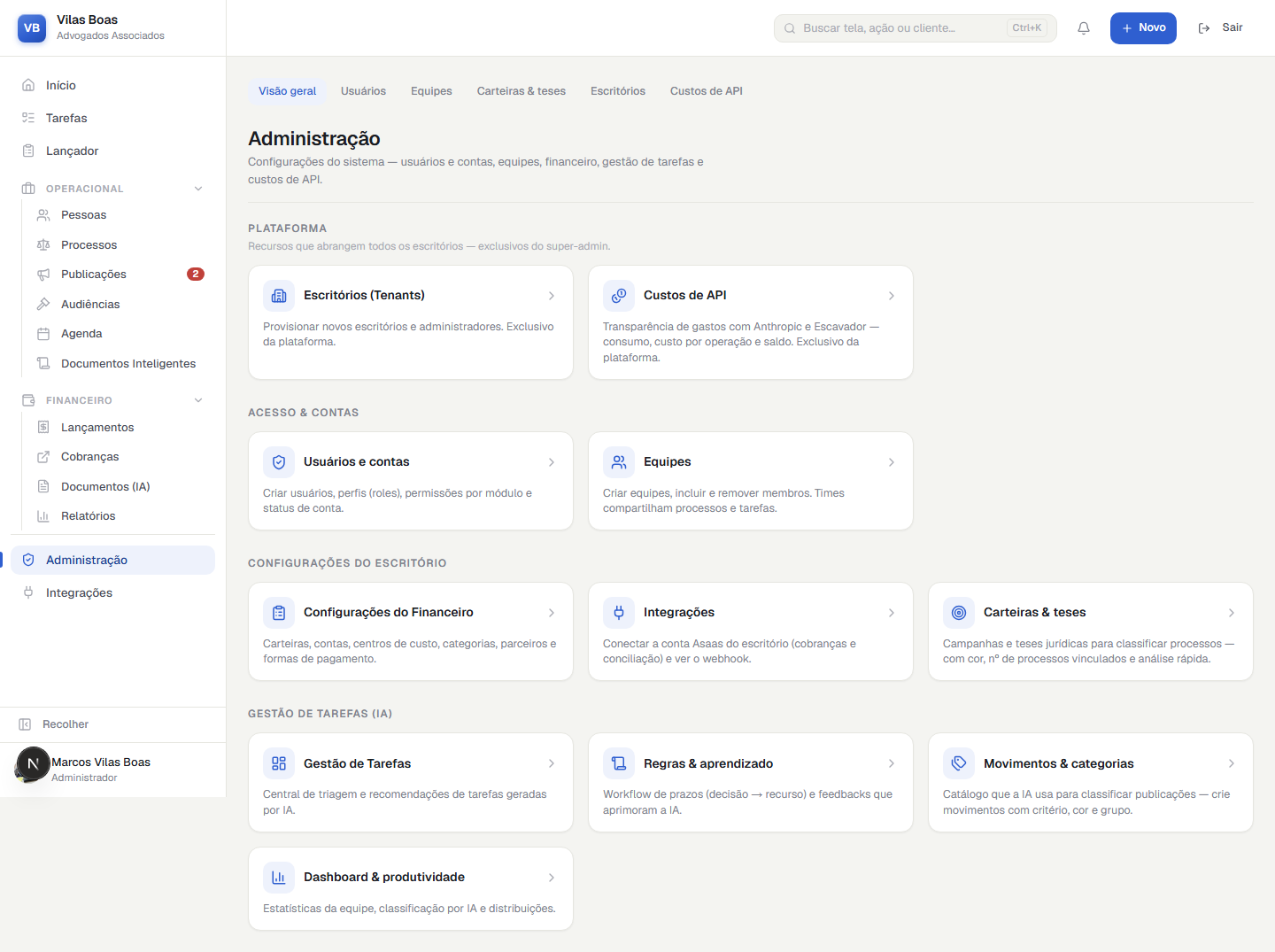Open the Carteiras & teses tab
Image resolution: width=1275 pixels, height=952 pixels.
click(x=522, y=91)
